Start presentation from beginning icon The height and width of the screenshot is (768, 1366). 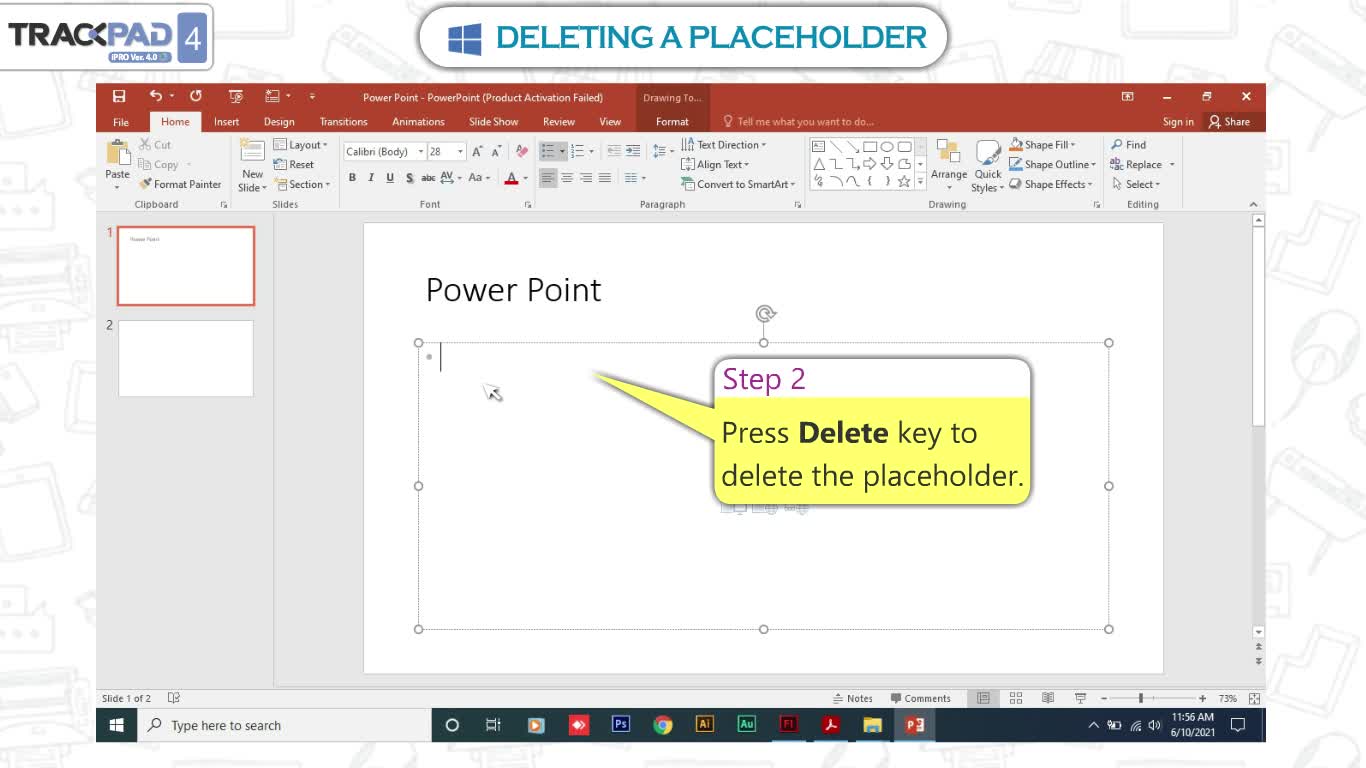(236, 97)
